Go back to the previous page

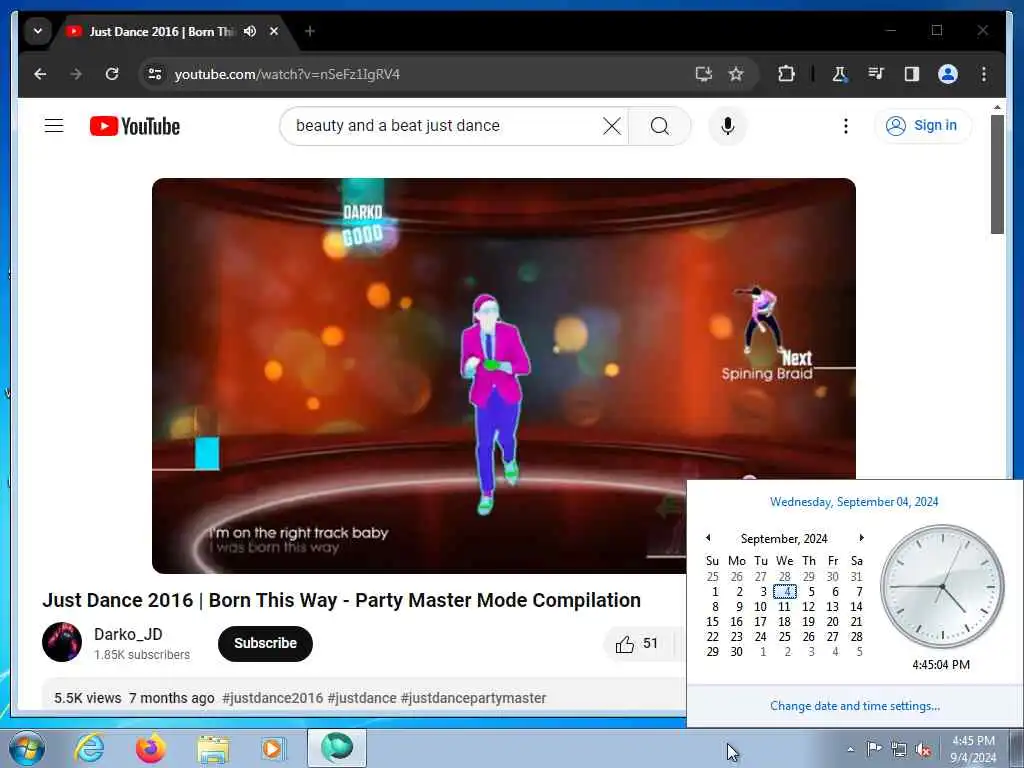[40, 74]
